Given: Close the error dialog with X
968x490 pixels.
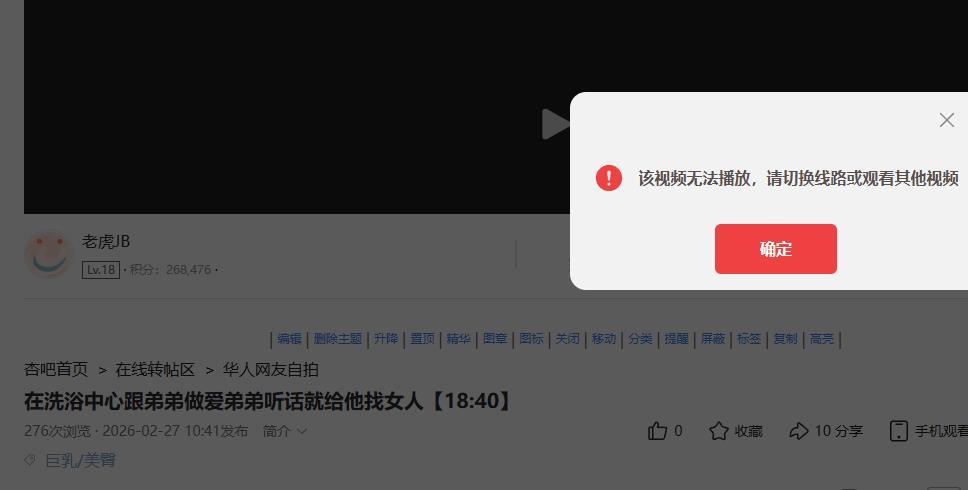Looking at the screenshot, I should click(x=946, y=120).
